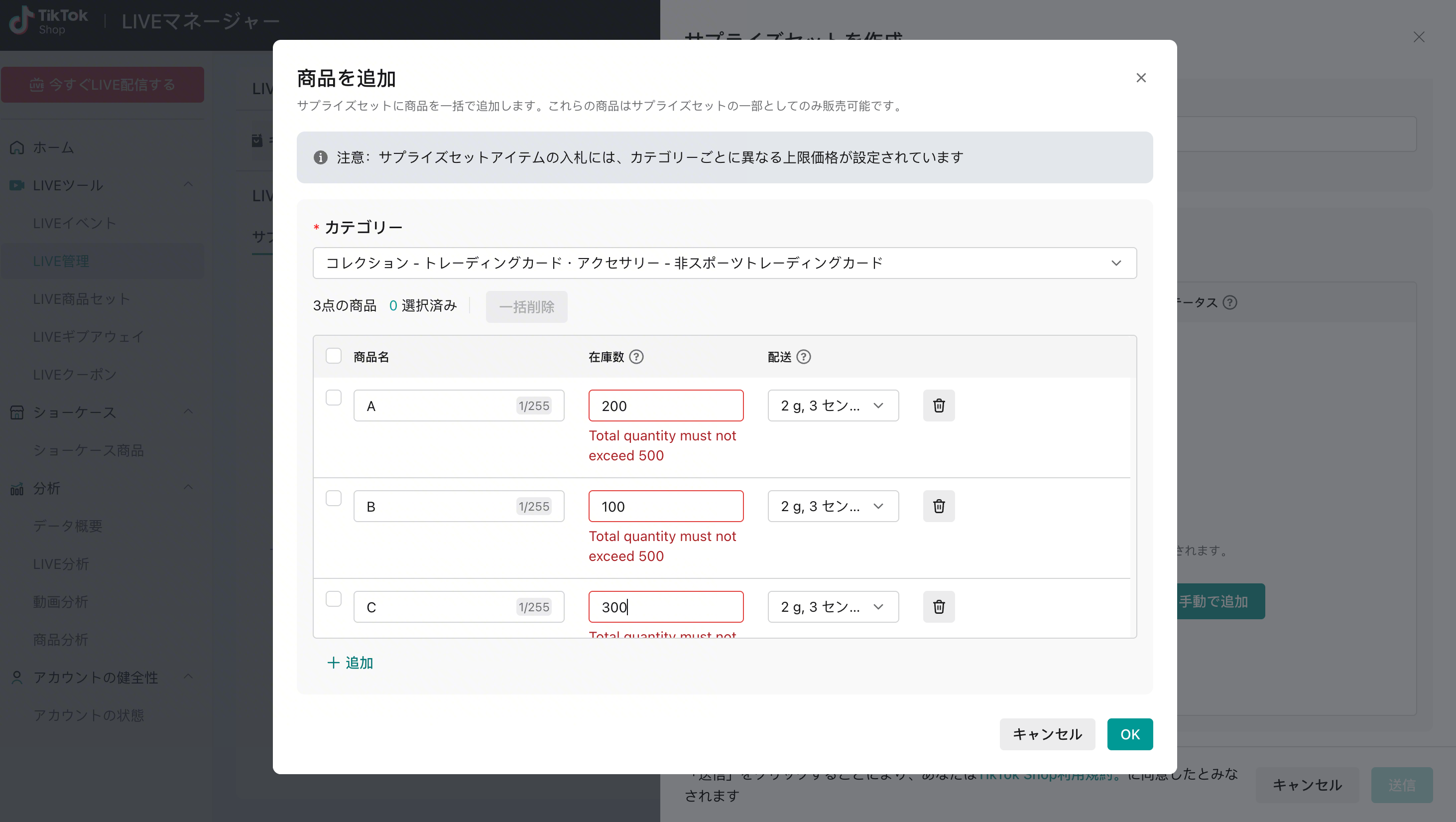Click the 配送 help question mark icon
The height and width of the screenshot is (822, 1456).
pos(803,357)
